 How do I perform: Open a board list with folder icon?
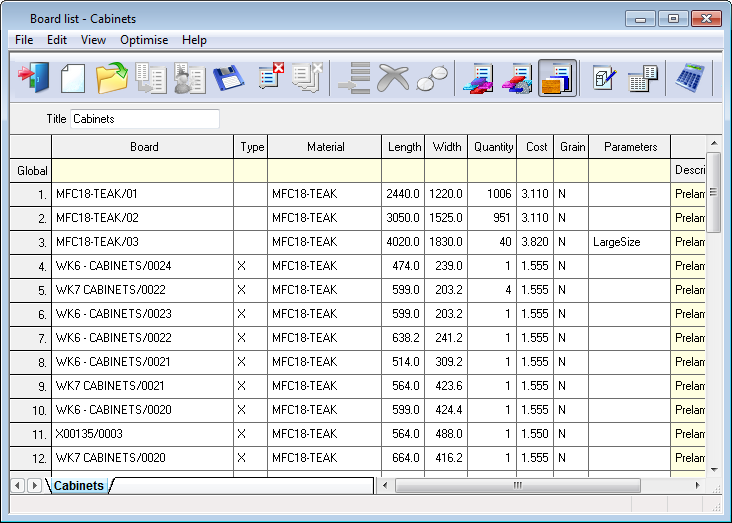[112, 78]
